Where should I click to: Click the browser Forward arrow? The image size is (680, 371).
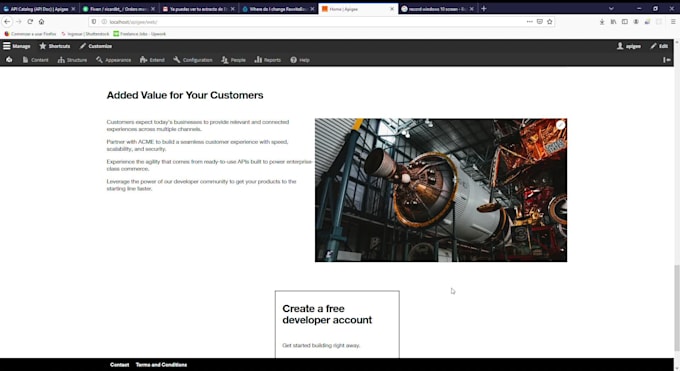[19, 22]
